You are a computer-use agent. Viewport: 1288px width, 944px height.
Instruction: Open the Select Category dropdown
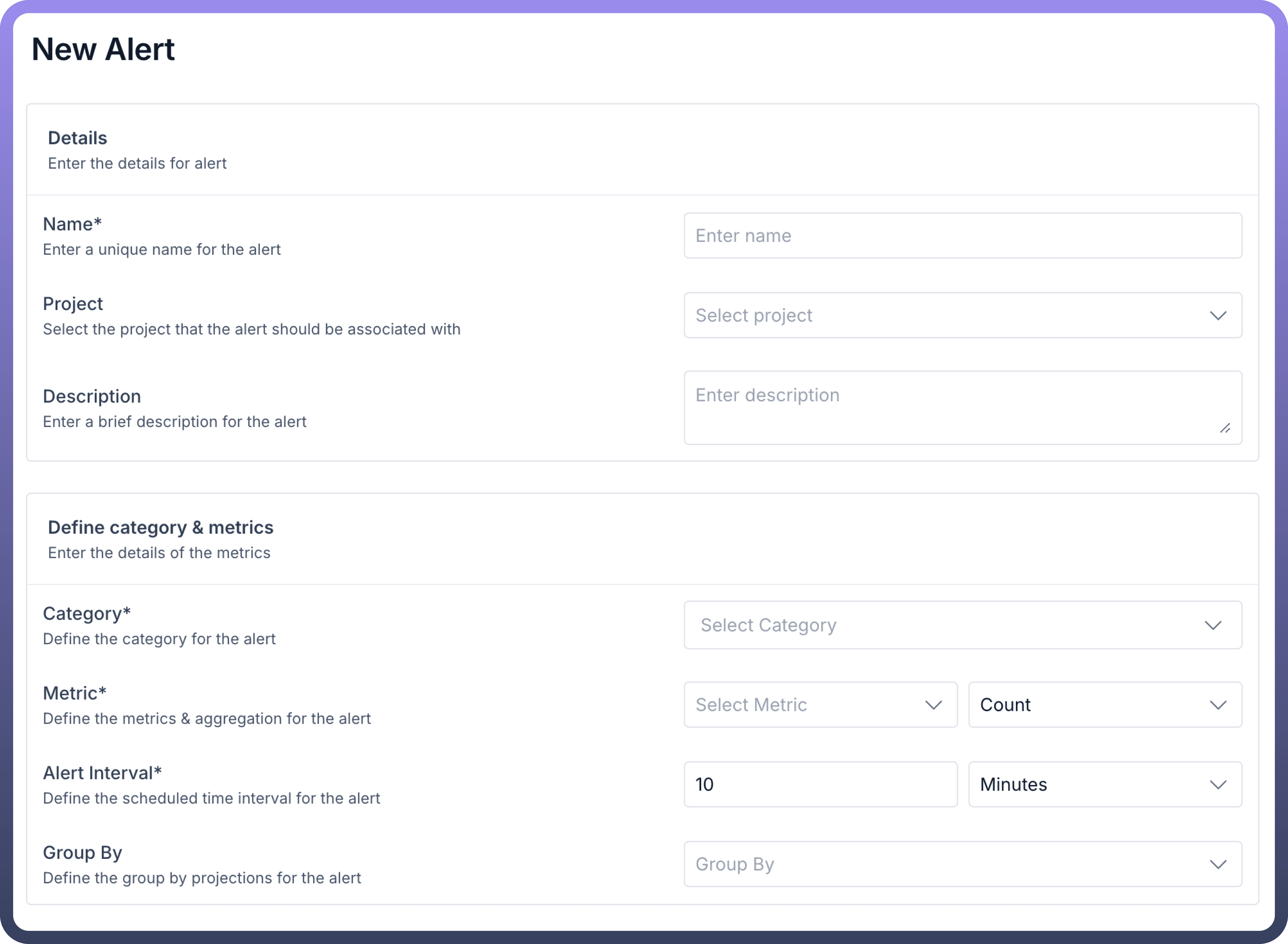(942, 625)
